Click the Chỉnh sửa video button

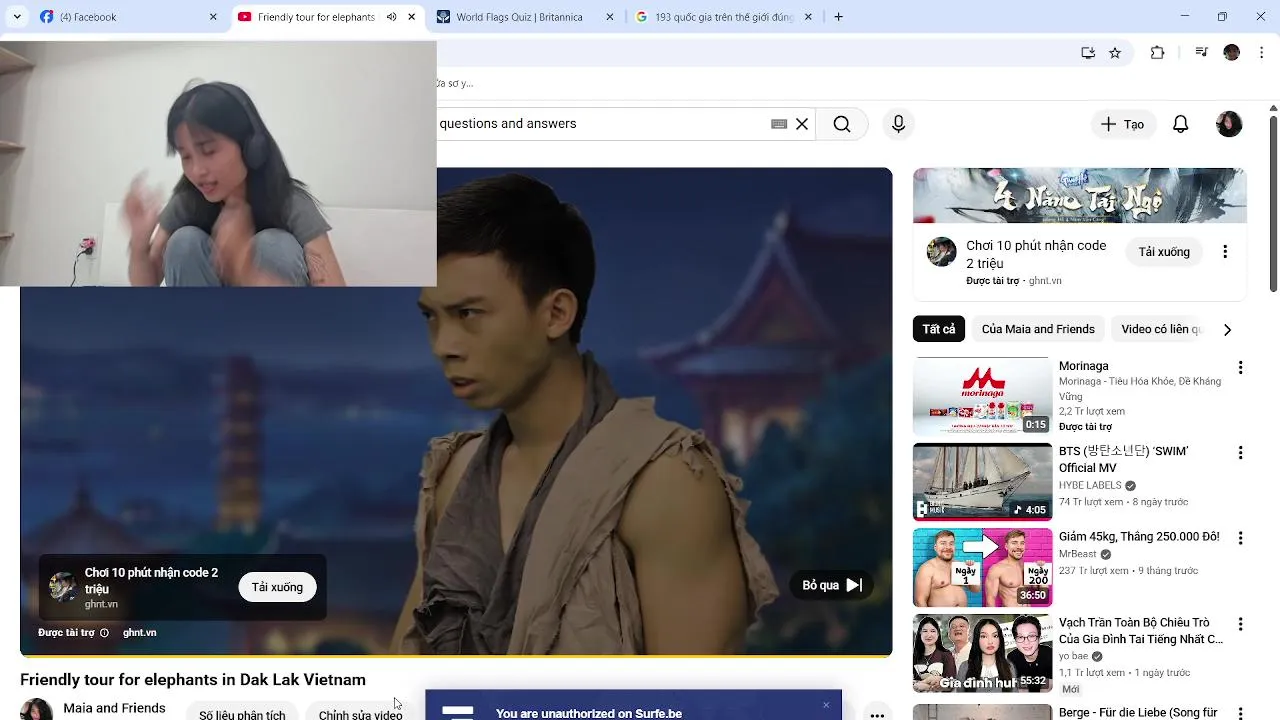pos(360,714)
